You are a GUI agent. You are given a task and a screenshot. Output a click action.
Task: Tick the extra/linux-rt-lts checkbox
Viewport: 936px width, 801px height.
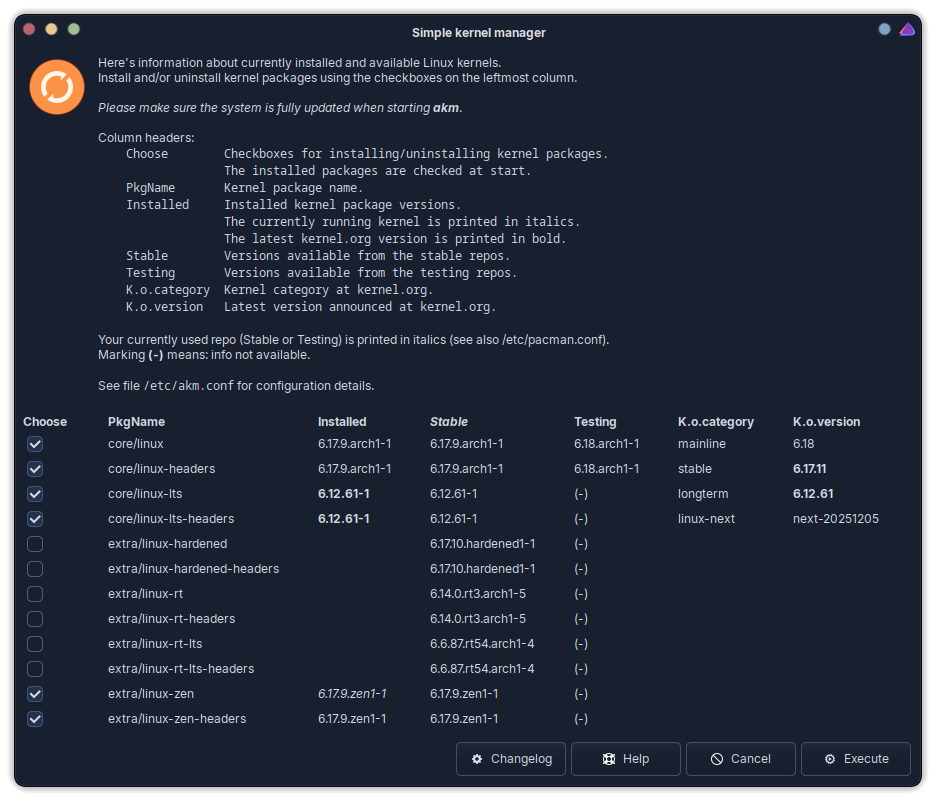[35, 644]
